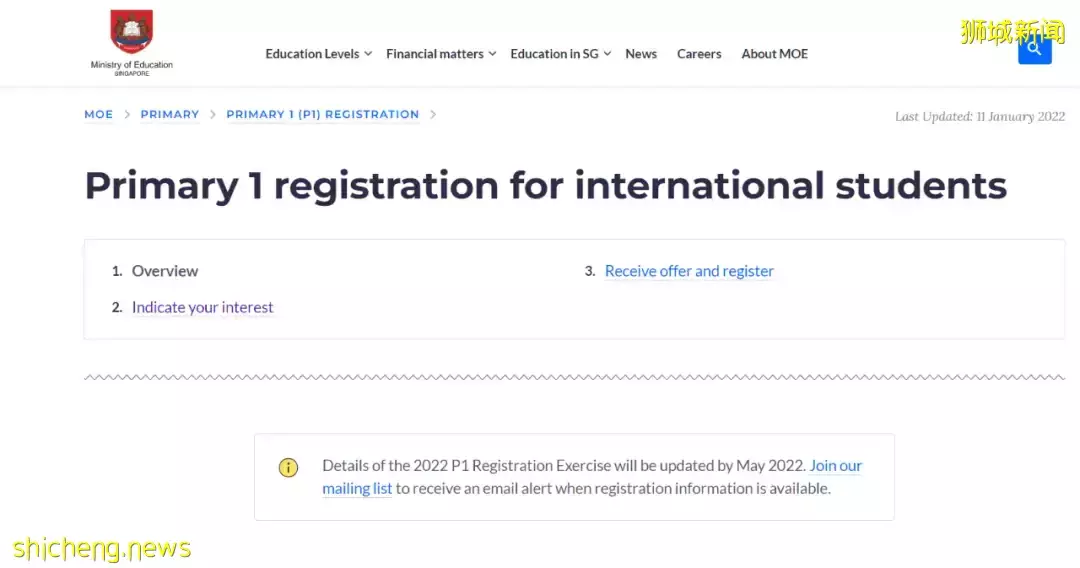
Task: Open the Education in SG dropdown
Action: [560, 54]
